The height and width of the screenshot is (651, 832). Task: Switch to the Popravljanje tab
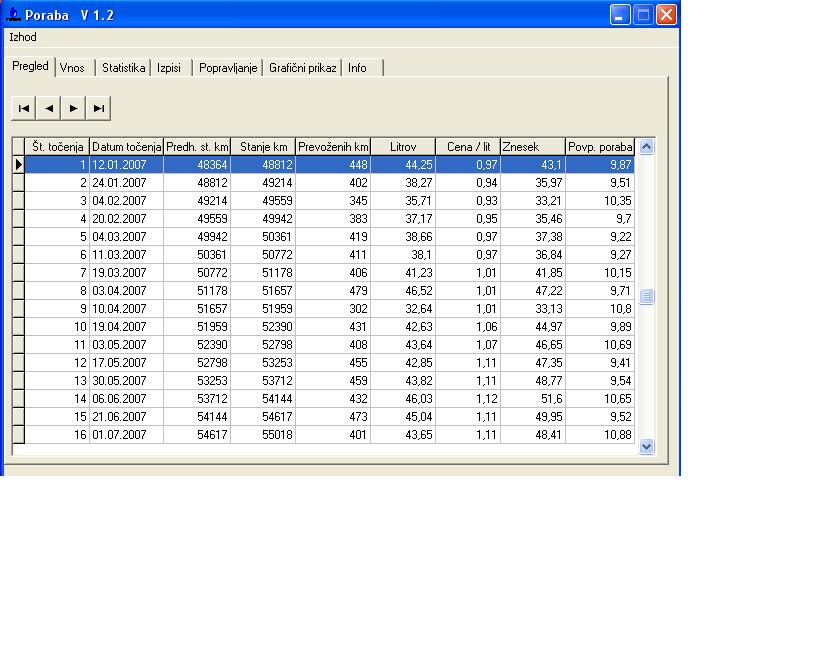pos(228,68)
